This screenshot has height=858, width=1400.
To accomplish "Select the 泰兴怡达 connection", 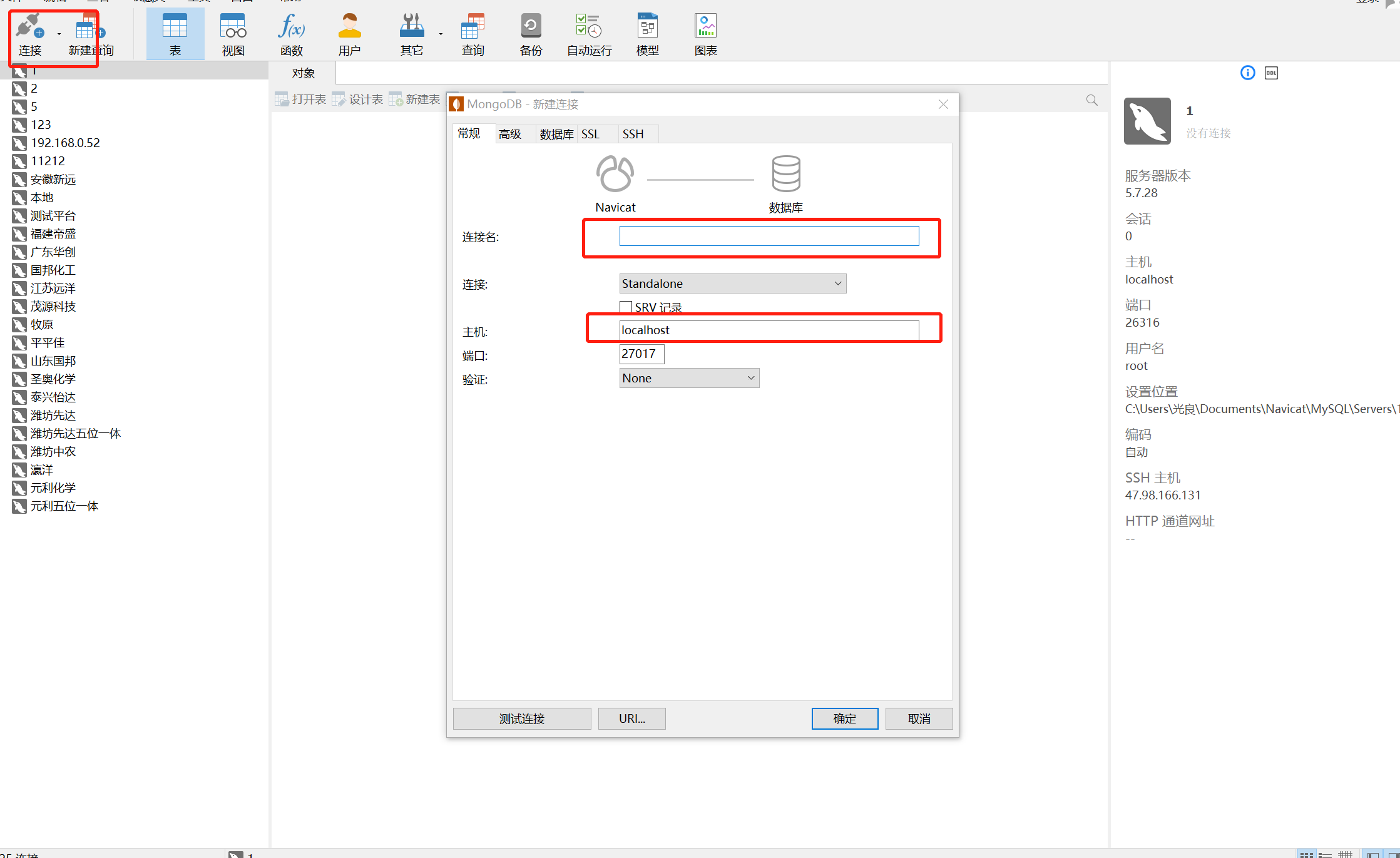I will tap(134, 397).
